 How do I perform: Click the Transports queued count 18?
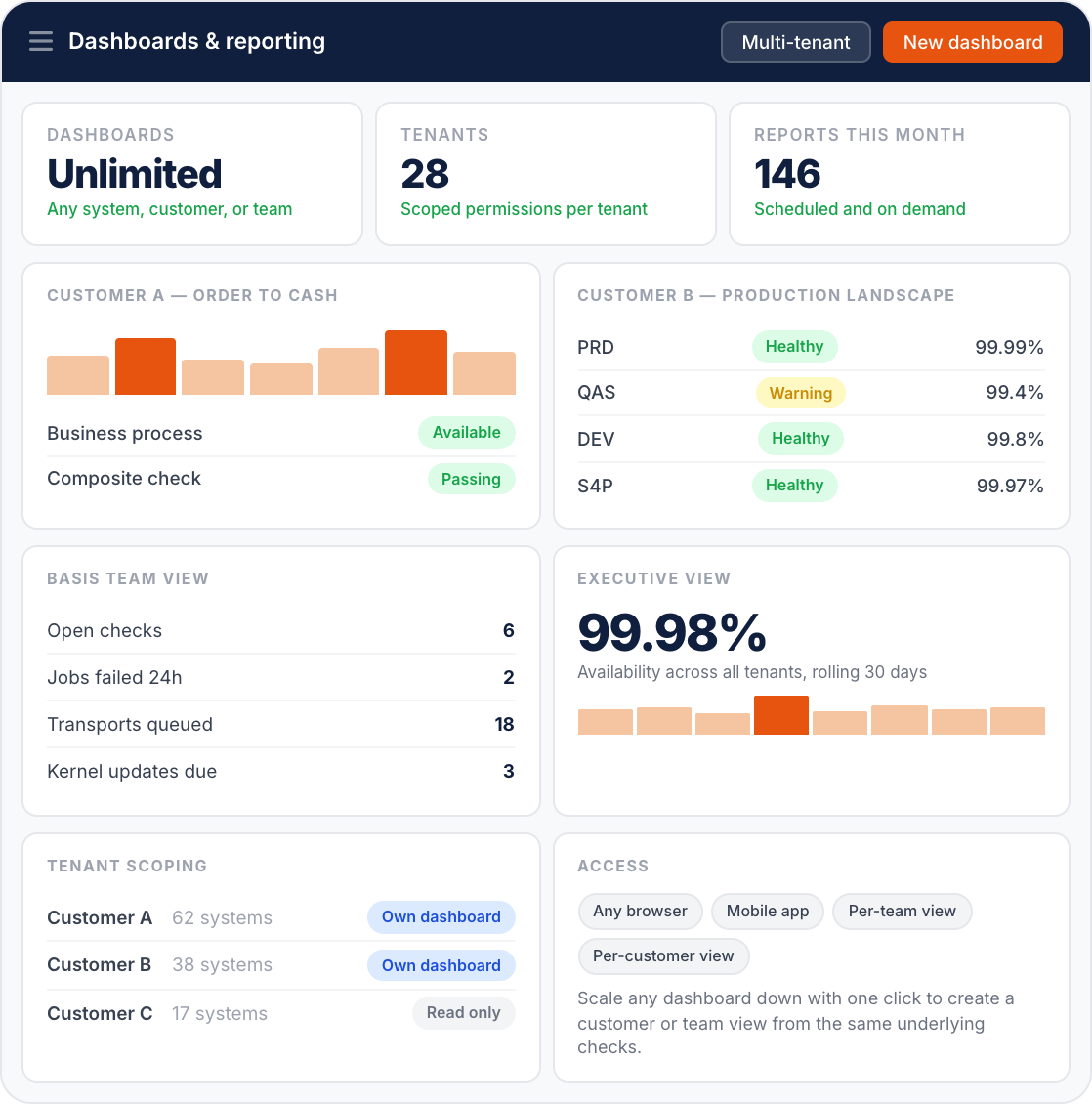pos(504,724)
